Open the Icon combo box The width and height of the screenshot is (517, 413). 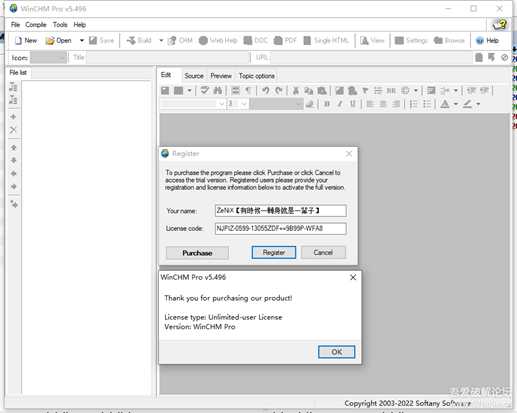coord(49,58)
